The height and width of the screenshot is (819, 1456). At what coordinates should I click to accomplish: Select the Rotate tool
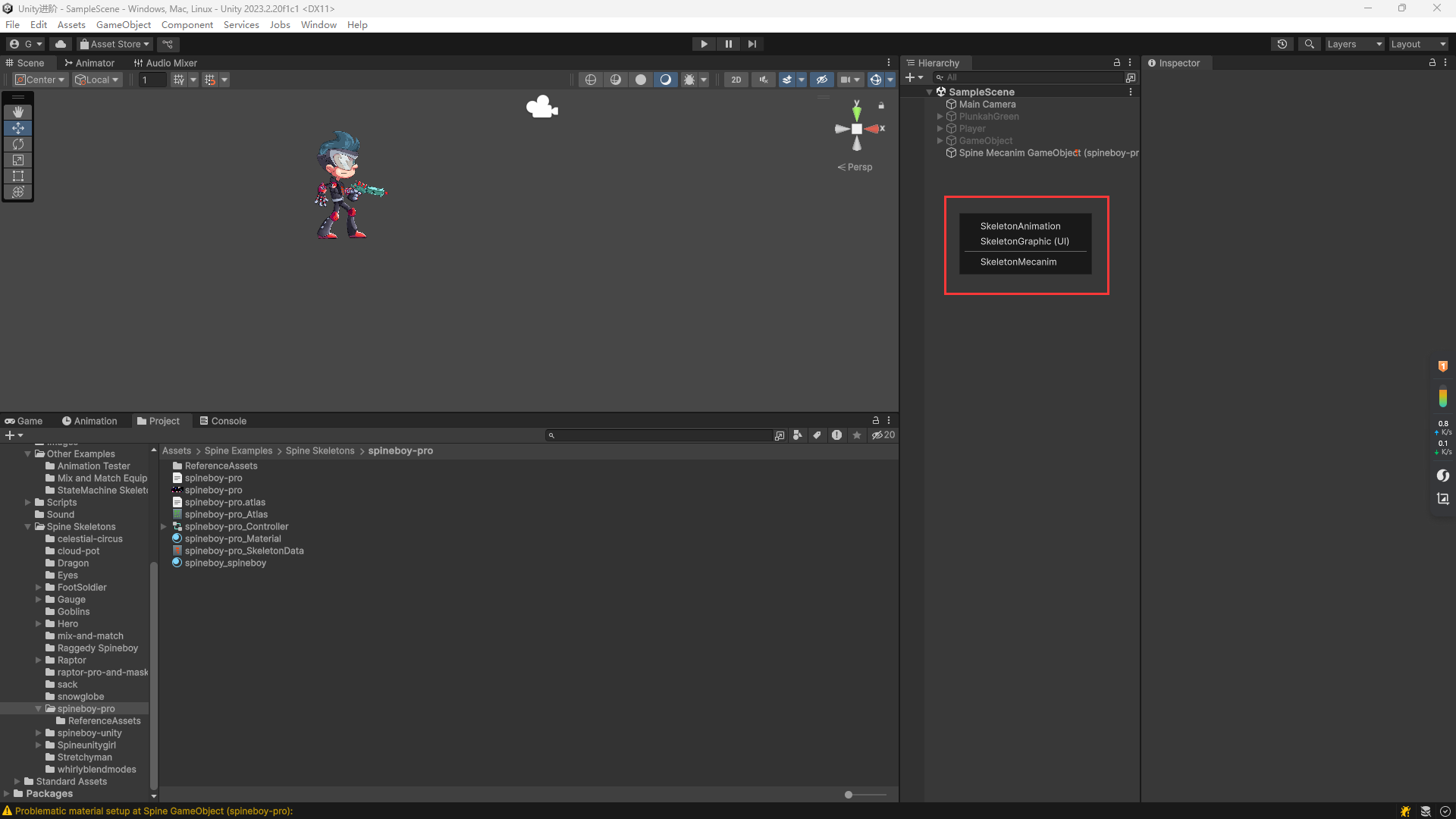coord(18,144)
